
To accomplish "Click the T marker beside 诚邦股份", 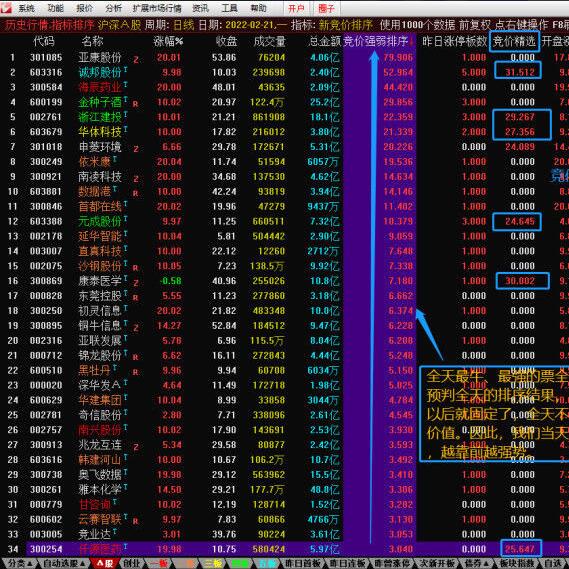I will 126,69.
